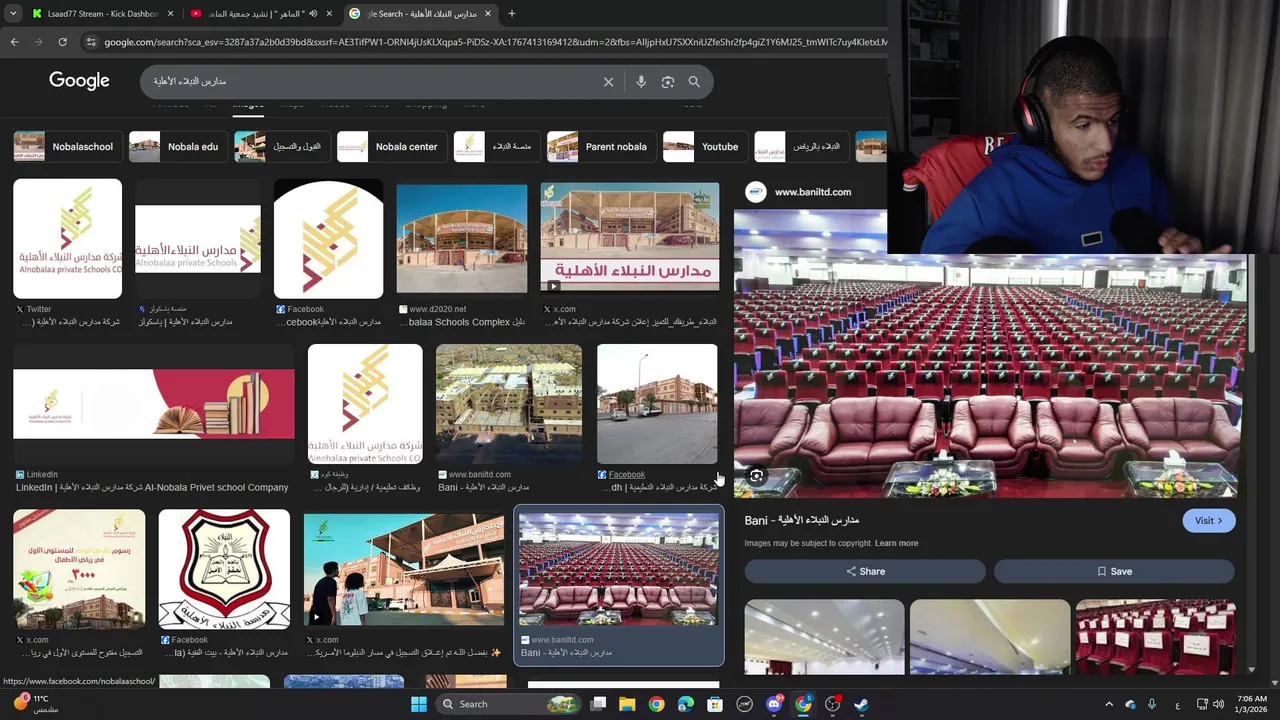Click the search query input field
This screenshot has width=1280, height=720.
(370, 82)
